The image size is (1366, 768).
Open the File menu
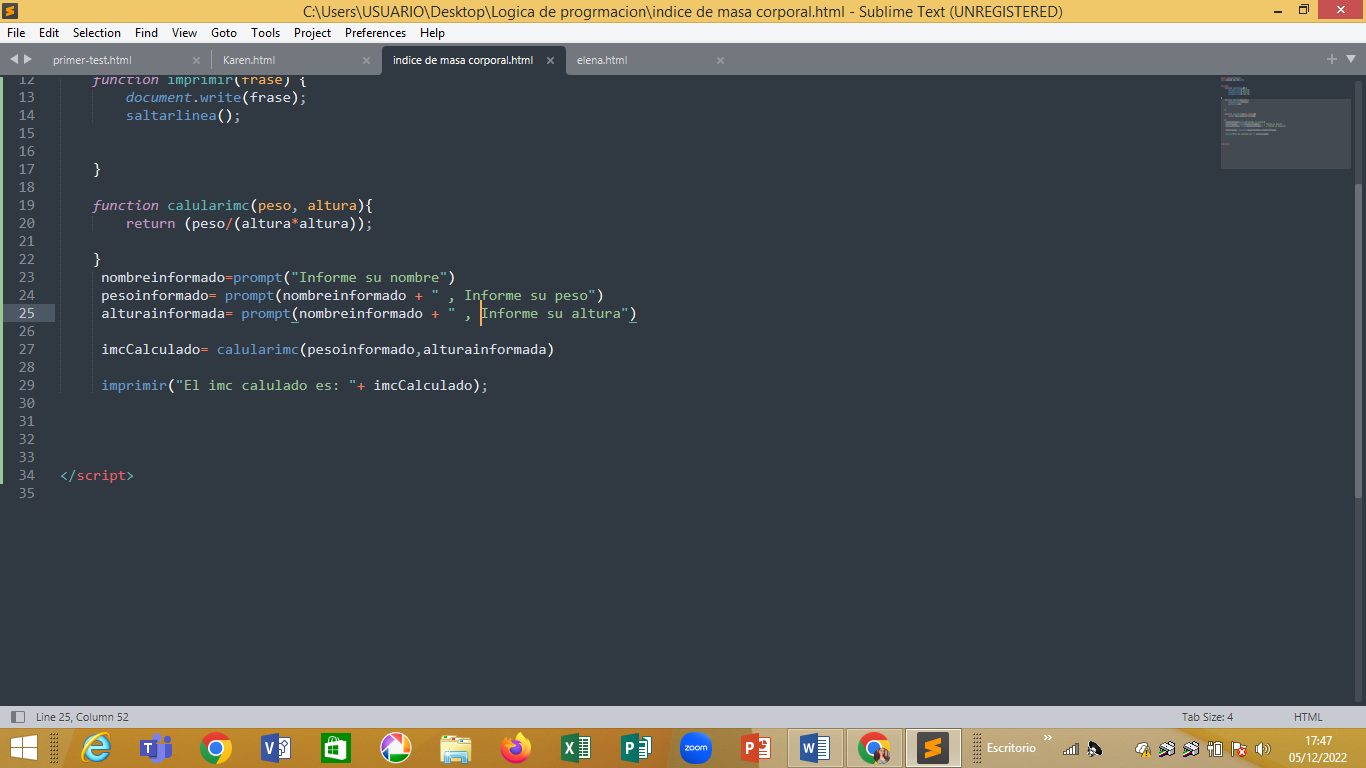coord(16,33)
